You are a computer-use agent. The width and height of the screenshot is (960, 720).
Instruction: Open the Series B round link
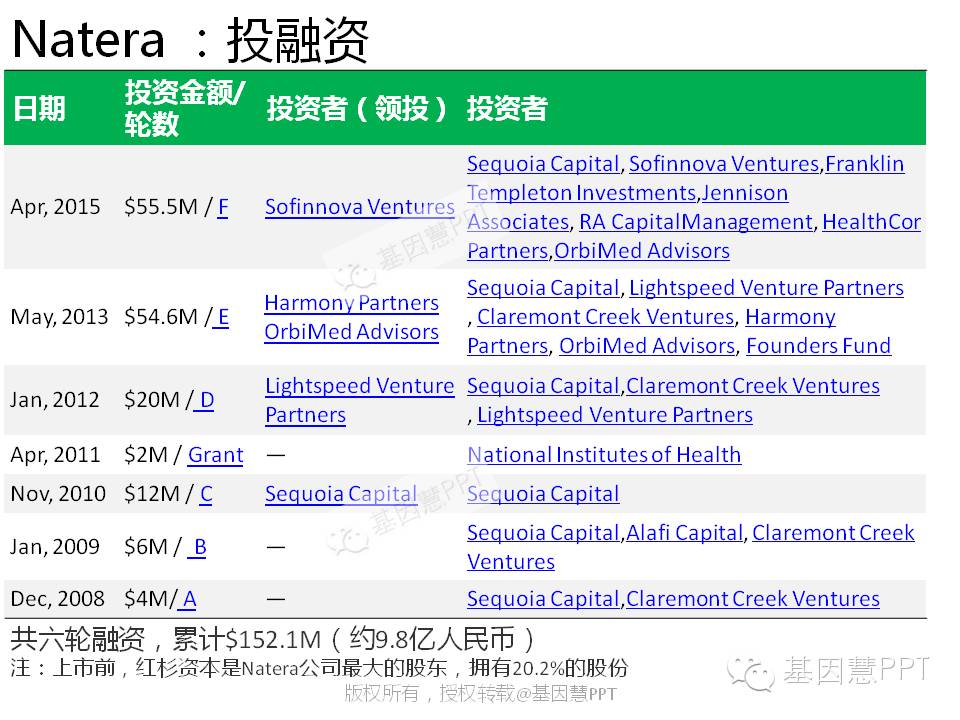point(198,547)
